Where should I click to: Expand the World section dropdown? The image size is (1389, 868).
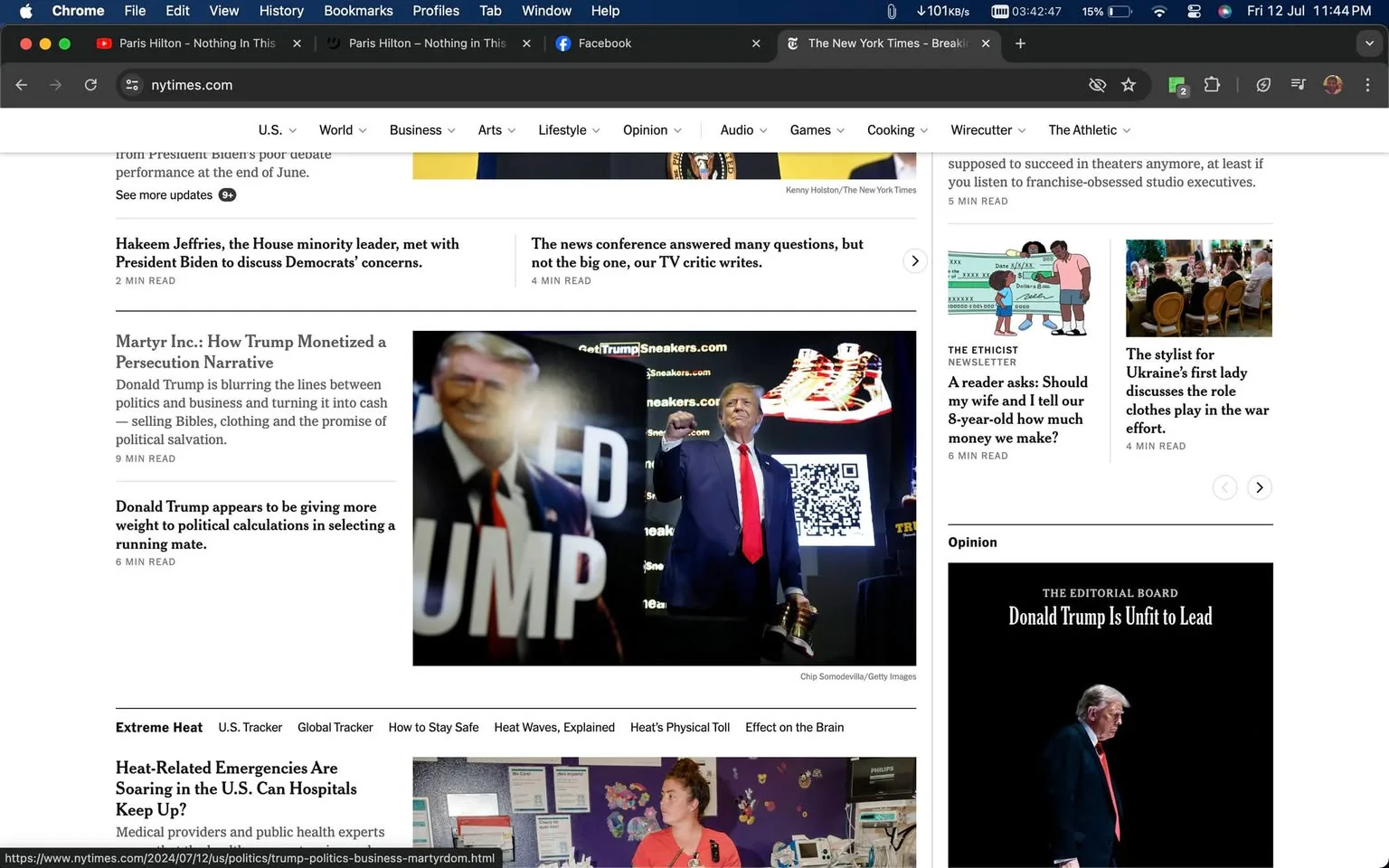[x=343, y=130]
